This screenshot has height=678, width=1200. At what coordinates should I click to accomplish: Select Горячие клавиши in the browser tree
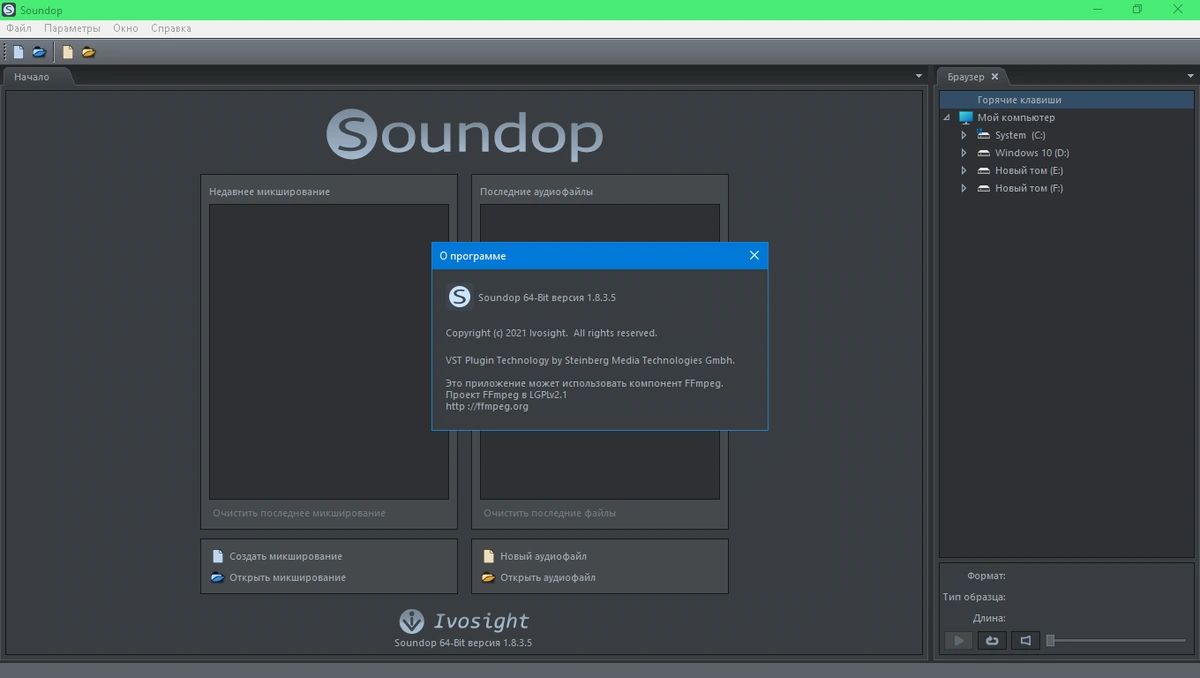[x=1066, y=100]
